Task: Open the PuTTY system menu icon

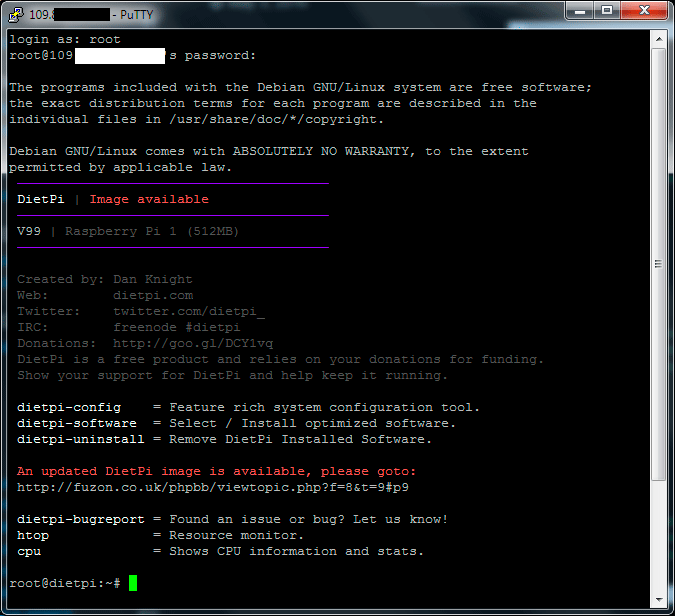Action: click(15, 15)
